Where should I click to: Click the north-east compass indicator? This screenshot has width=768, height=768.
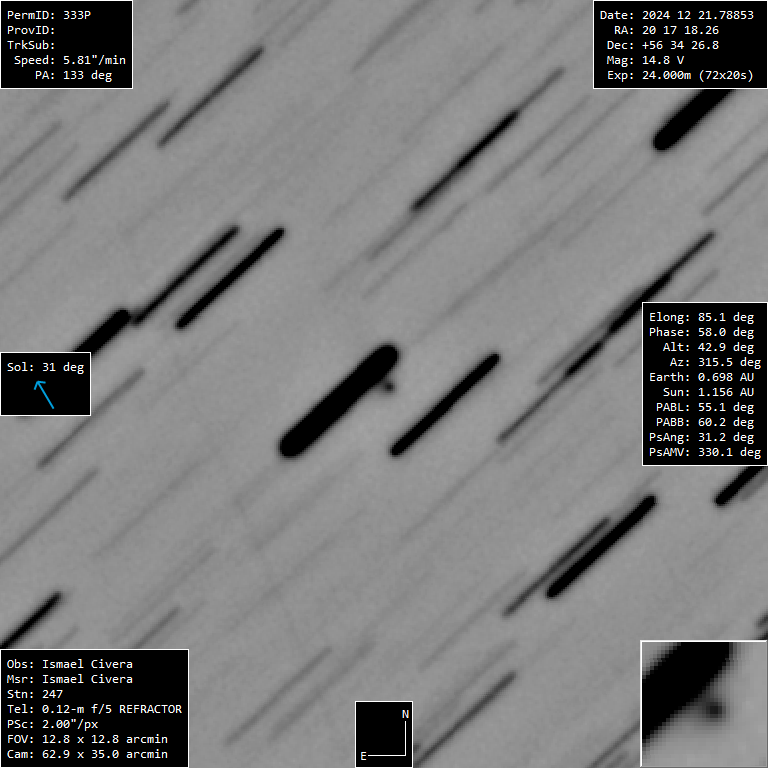(384, 734)
